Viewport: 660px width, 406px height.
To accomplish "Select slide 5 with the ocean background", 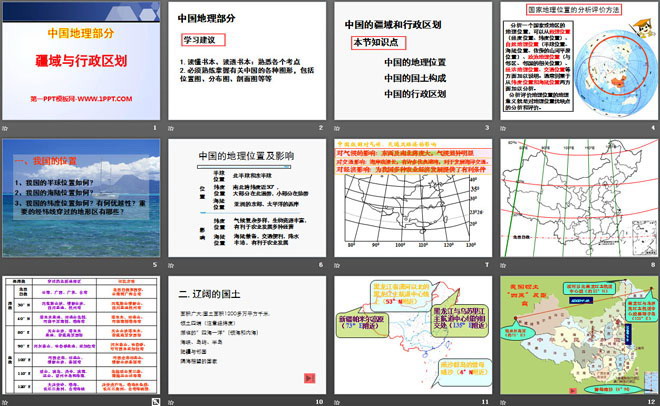I will (x=81, y=198).
